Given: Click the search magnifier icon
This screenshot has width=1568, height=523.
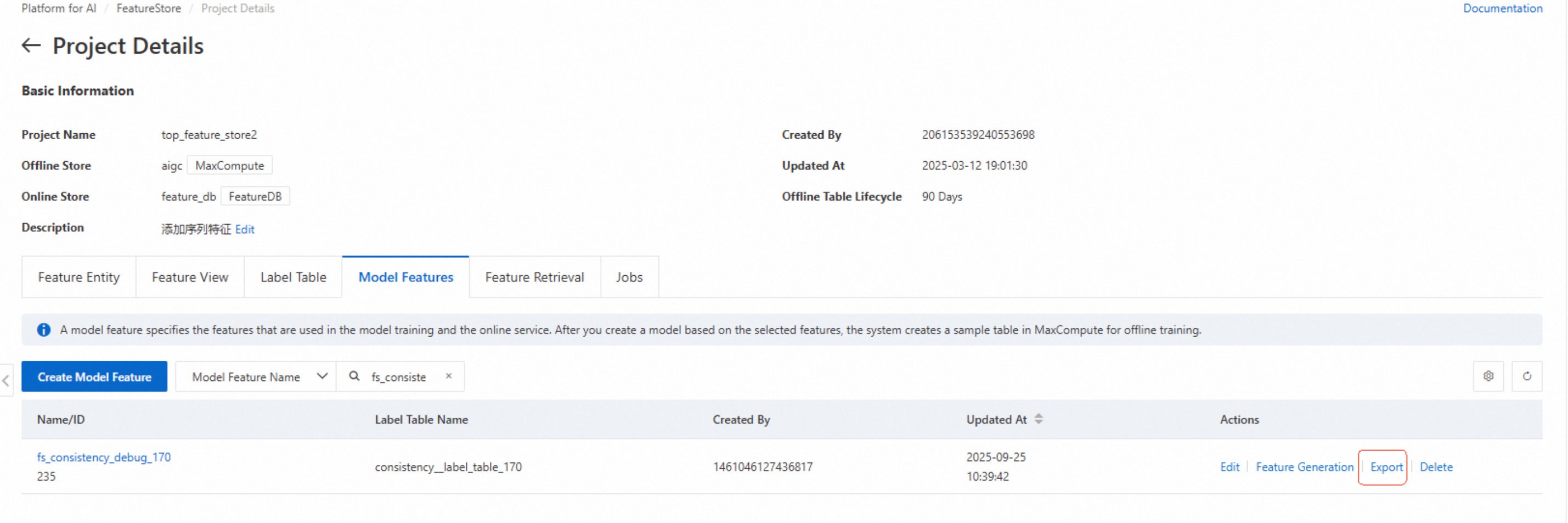Looking at the screenshot, I should (x=354, y=377).
